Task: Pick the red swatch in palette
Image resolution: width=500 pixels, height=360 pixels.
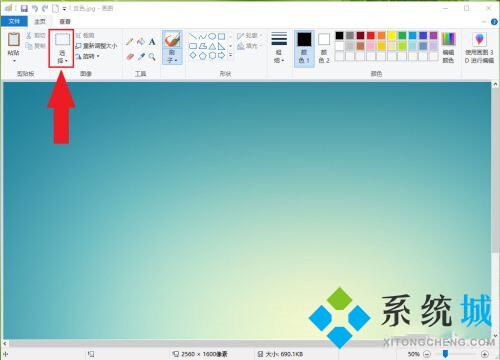Action: pos(371,35)
